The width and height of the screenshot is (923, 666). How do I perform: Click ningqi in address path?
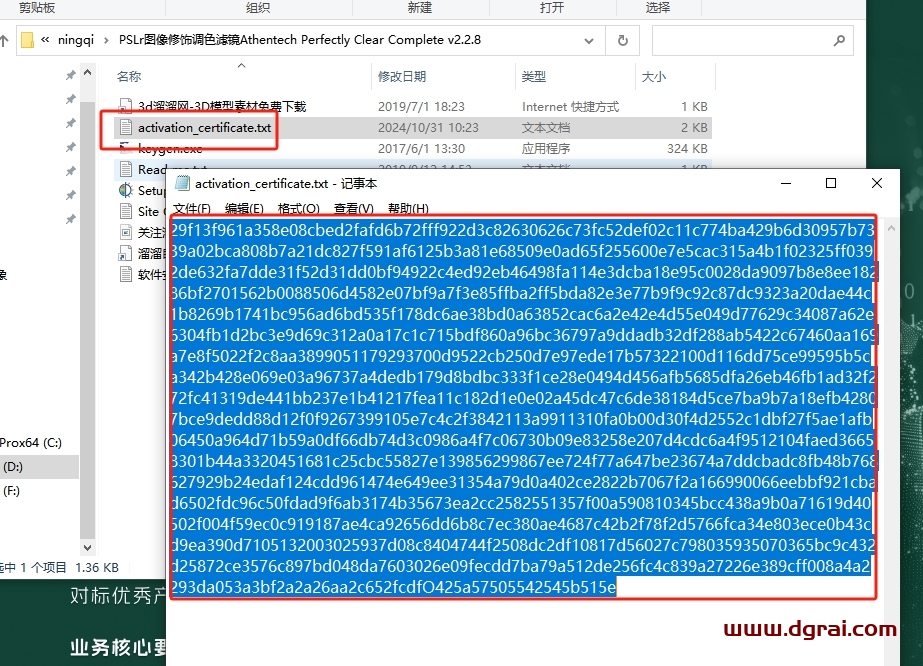point(76,39)
